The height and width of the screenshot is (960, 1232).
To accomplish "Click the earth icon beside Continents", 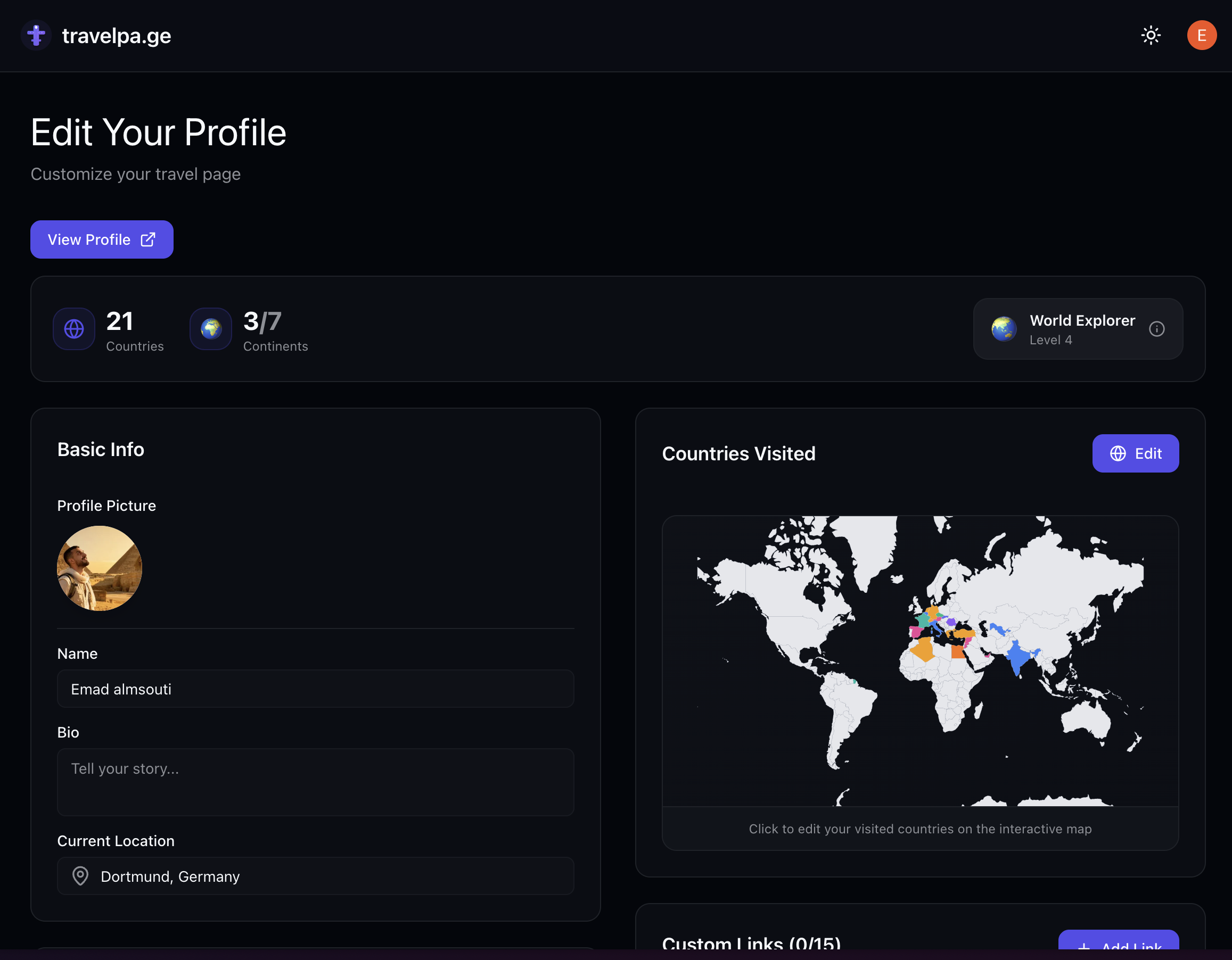I will click(211, 329).
